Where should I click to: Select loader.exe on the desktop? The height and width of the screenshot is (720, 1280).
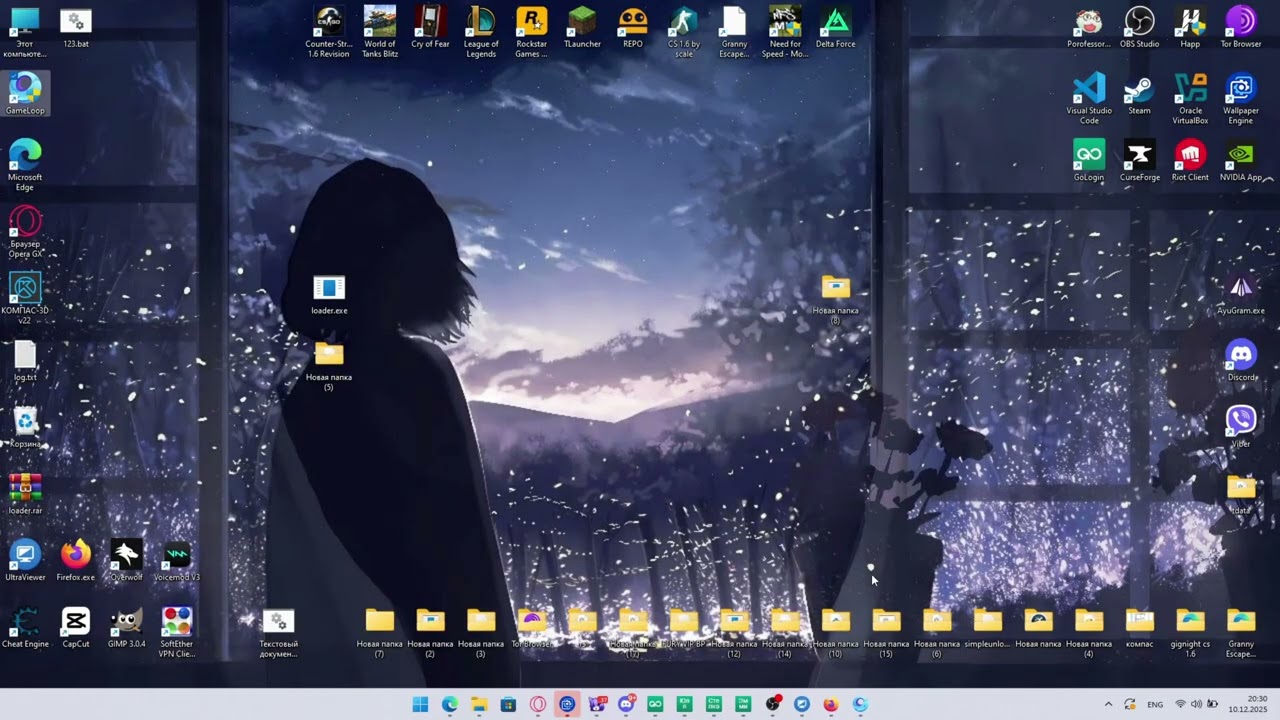point(329,295)
